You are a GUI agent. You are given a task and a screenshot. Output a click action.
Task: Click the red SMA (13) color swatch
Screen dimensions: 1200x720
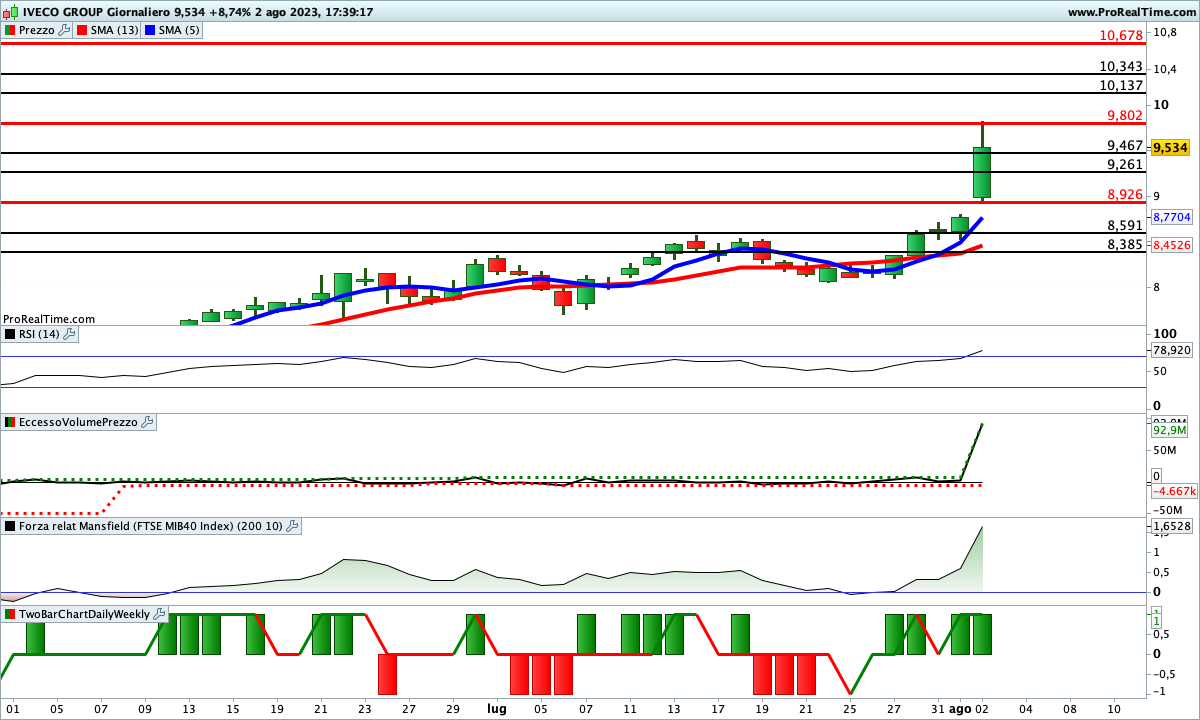(x=83, y=30)
